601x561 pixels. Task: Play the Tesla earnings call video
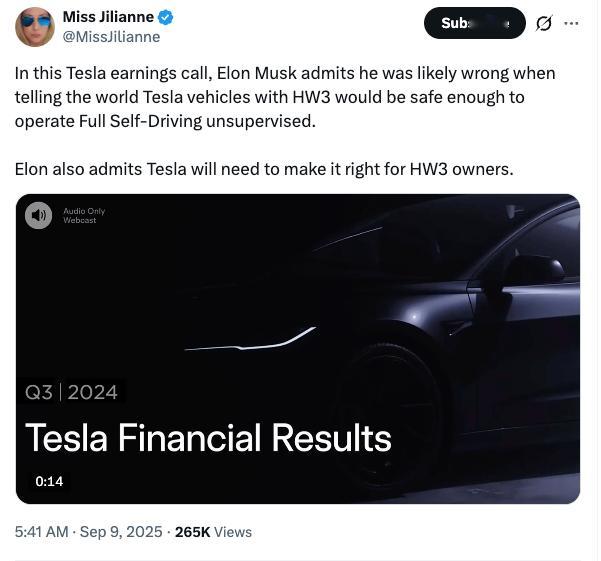pos(297,348)
